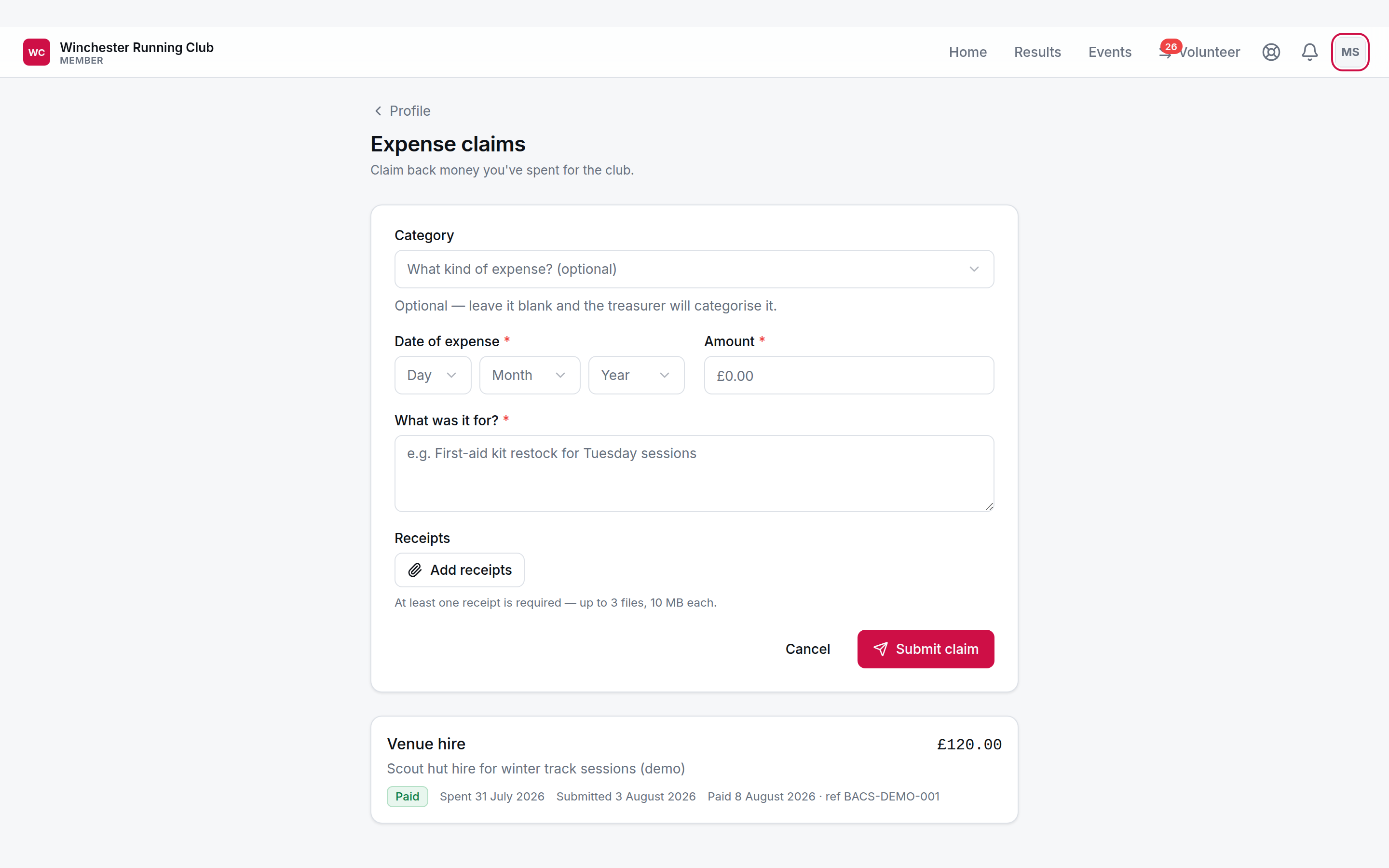Click the 26 badge on Volunteer
Screen dimensions: 1389x868
[x=1171, y=46]
